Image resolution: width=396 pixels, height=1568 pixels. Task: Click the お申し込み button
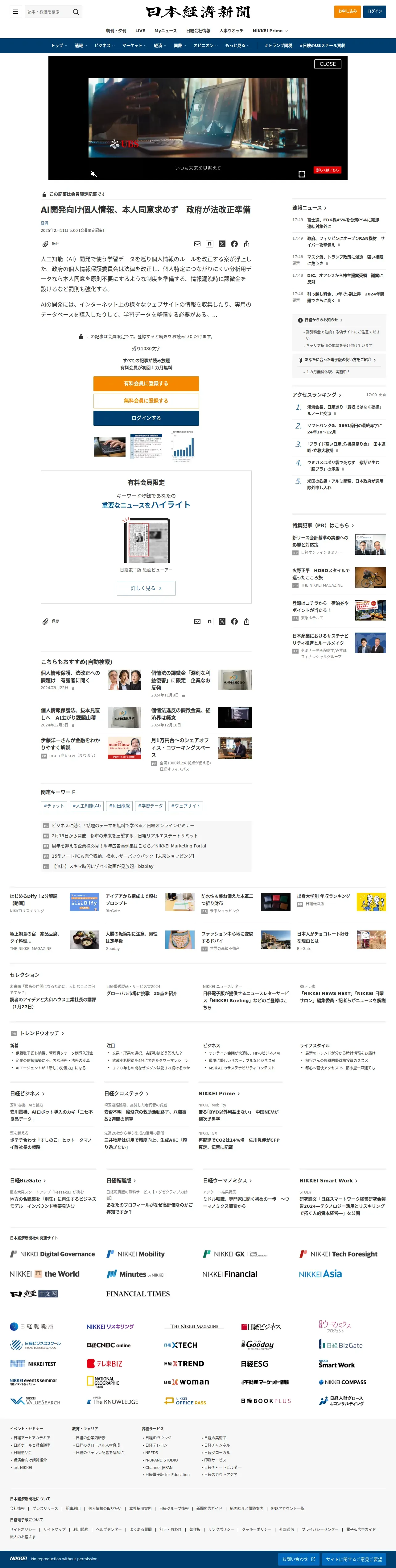pos(347,11)
